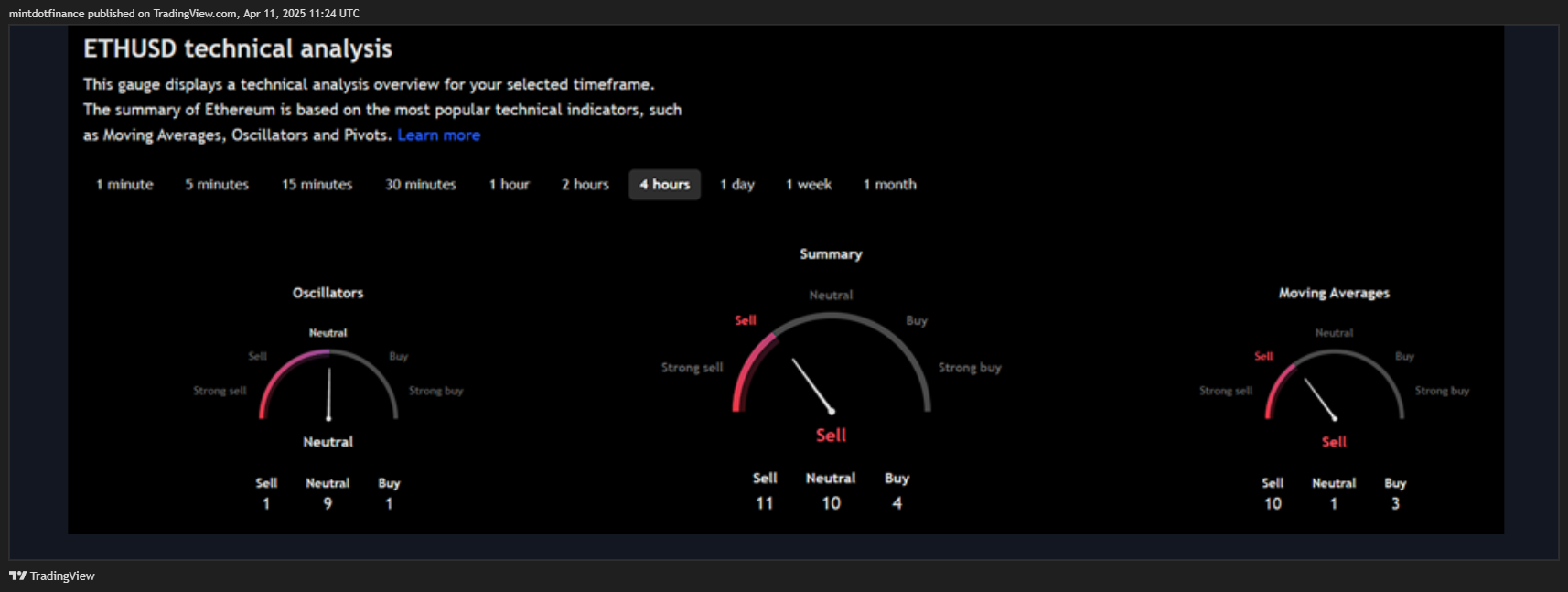Click the Strong buy label on Moving Averages gauge
This screenshot has width=1568, height=592.
(x=1443, y=391)
